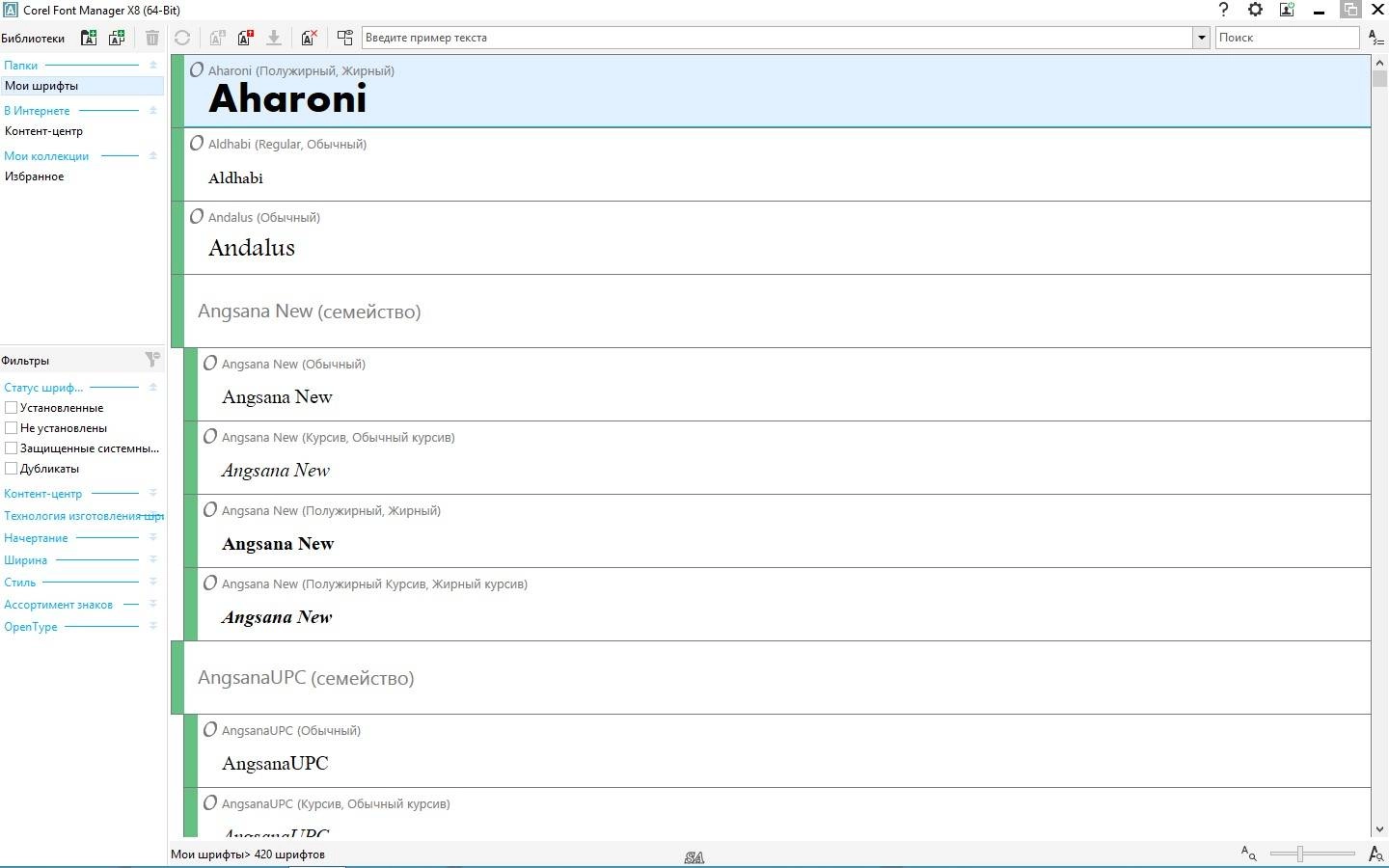This screenshot has height=868, width=1389.
Task: Click the user account sign-in icon
Action: click(1287, 10)
